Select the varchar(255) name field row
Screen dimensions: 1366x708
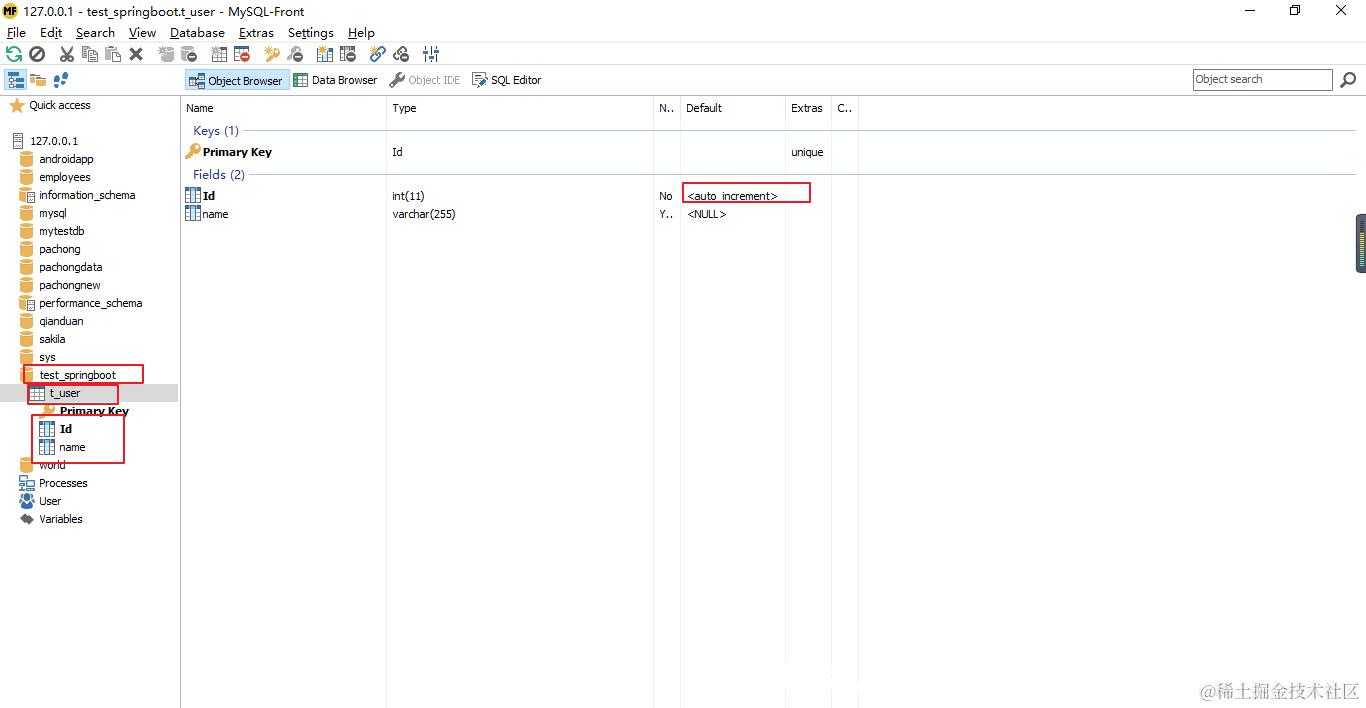[520, 214]
